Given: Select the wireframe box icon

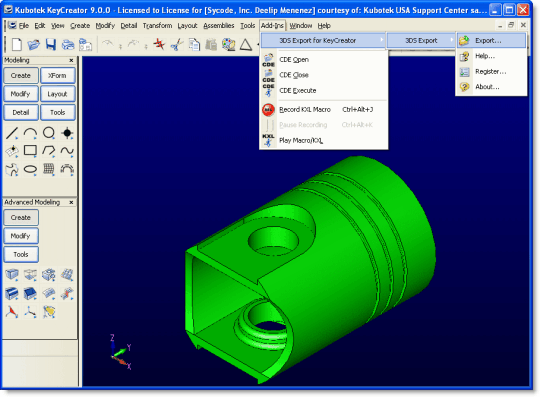Looking at the screenshot, I should click(x=30, y=275).
